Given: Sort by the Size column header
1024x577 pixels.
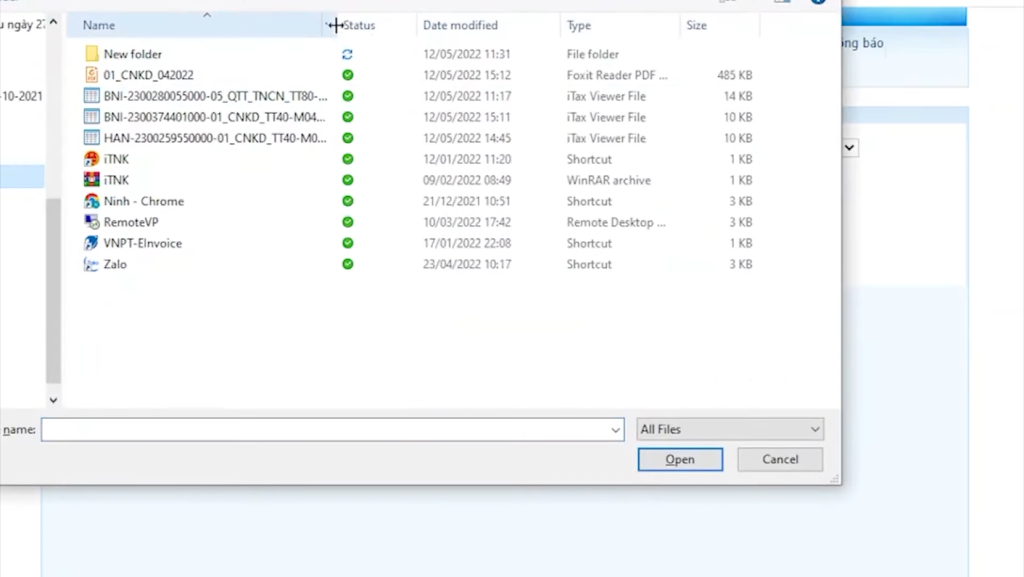Looking at the screenshot, I should 696,25.
